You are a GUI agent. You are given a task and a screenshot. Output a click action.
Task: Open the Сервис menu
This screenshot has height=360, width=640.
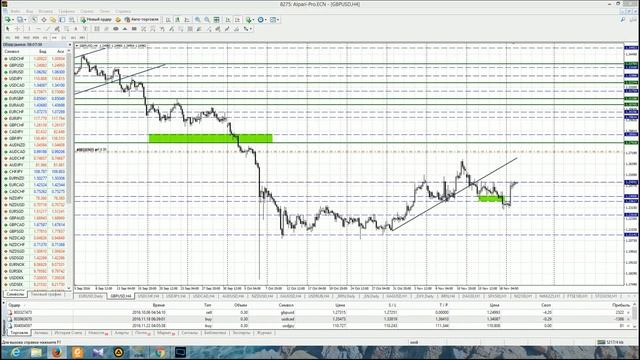[x=87, y=11]
